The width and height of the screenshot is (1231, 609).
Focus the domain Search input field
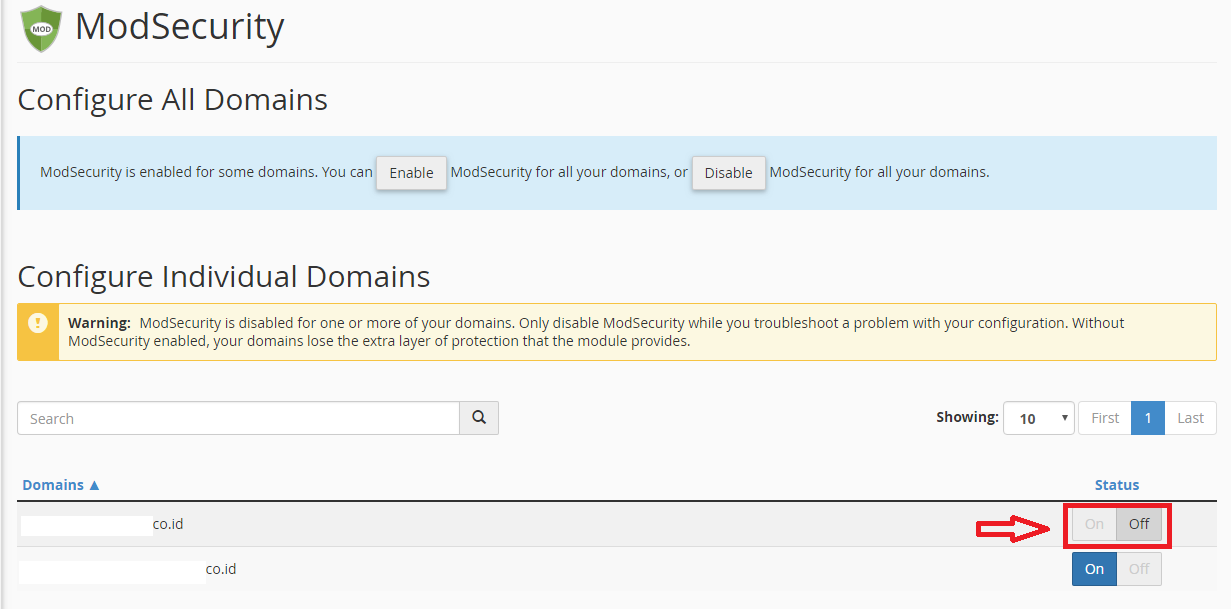pos(238,418)
